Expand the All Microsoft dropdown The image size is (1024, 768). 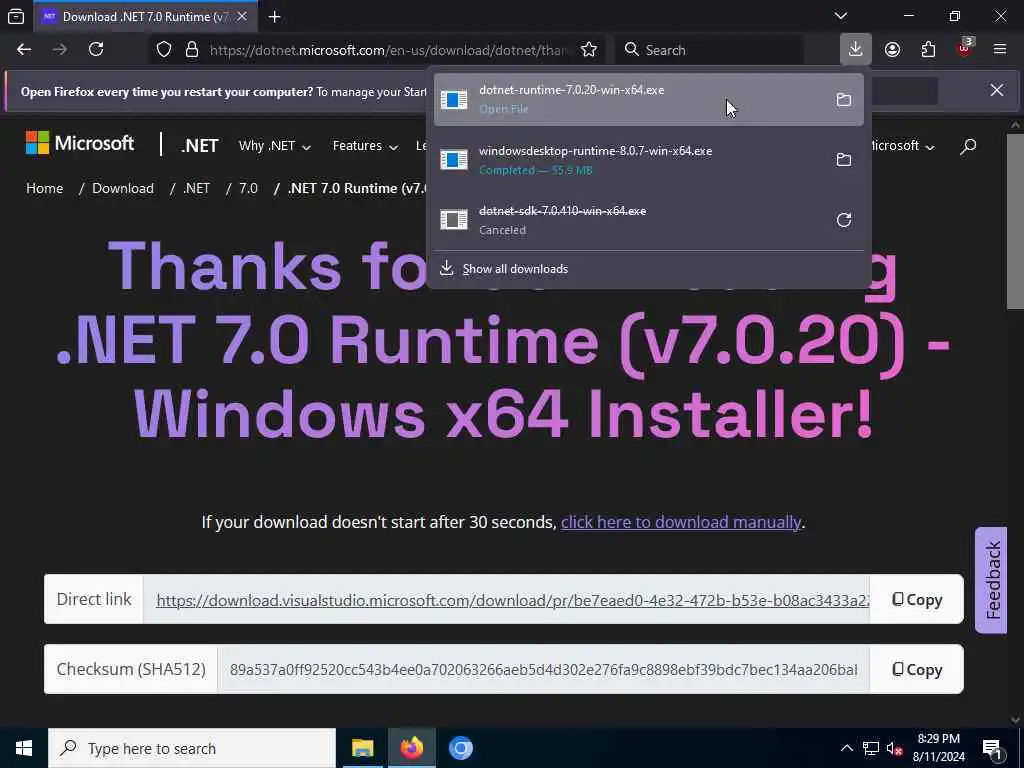(902, 146)
